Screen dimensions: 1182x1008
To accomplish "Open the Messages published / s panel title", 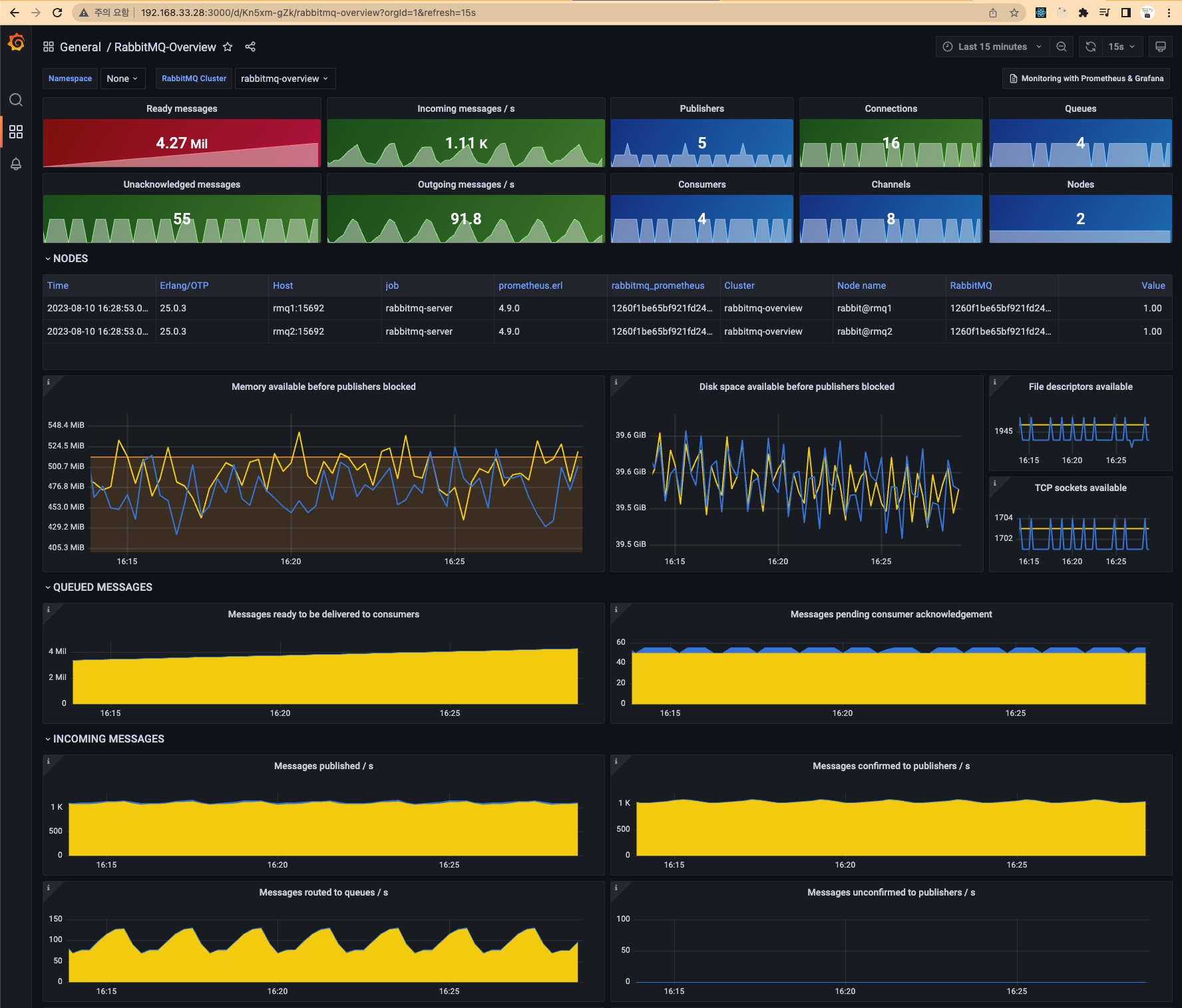I will click(323, 766).
